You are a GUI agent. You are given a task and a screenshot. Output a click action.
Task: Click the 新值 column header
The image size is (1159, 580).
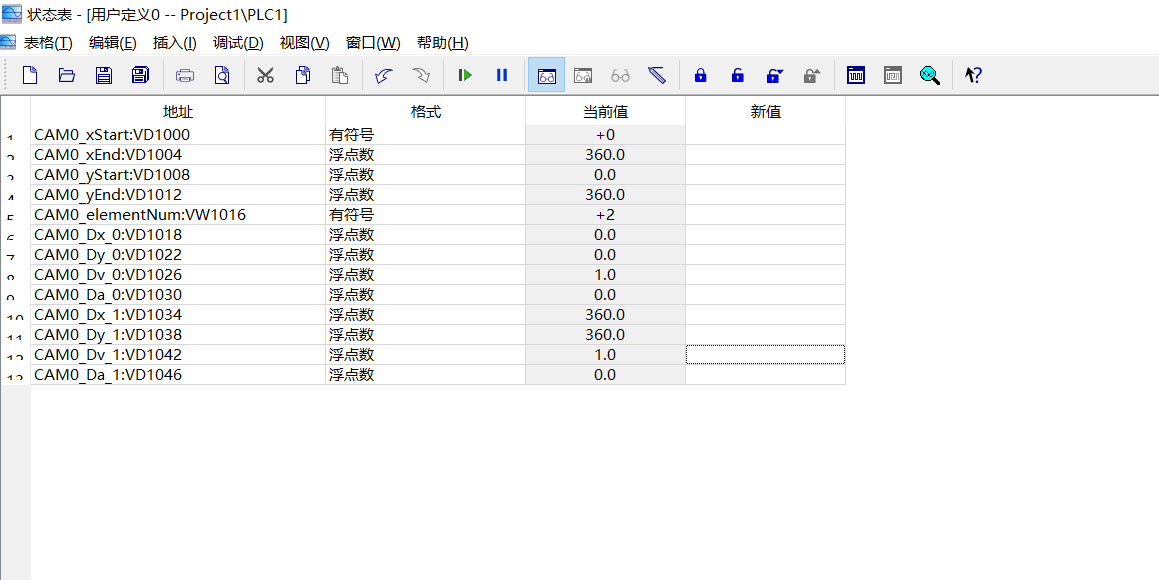(x=765, y=112)
